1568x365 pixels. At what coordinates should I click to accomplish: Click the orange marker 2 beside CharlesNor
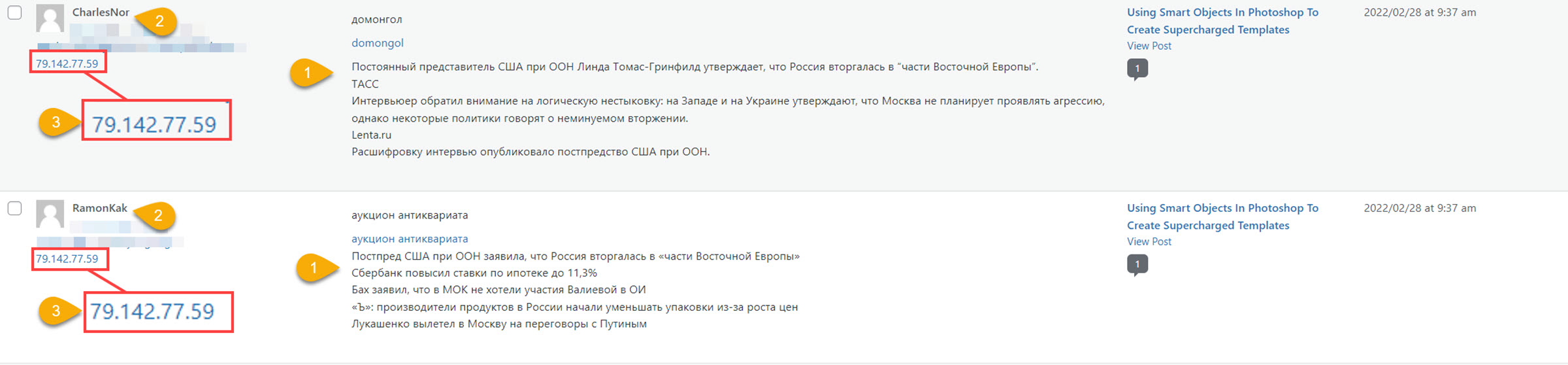[x=157, y=22]
